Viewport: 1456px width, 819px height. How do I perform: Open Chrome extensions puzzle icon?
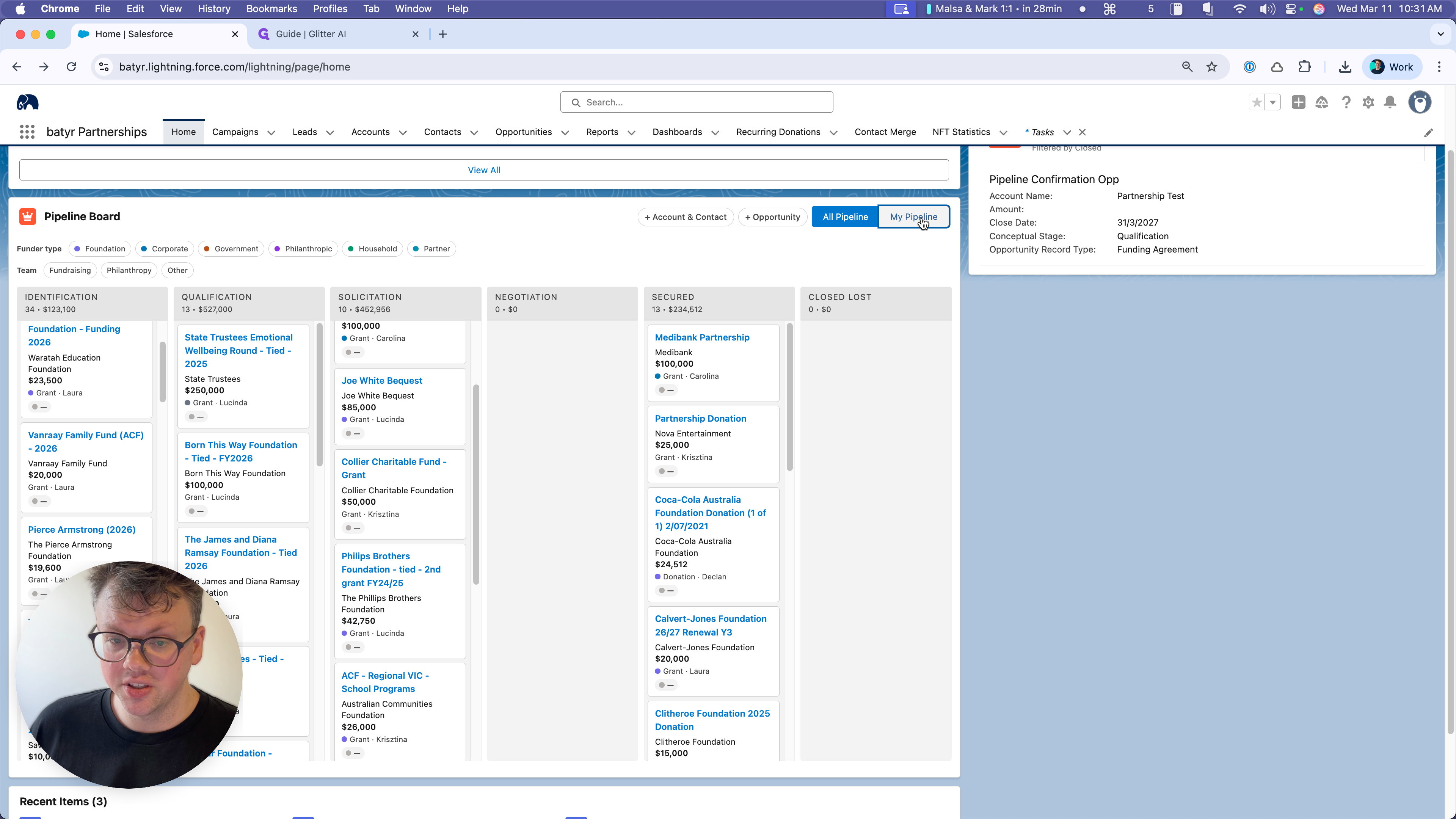click(x=1304, y=67)
